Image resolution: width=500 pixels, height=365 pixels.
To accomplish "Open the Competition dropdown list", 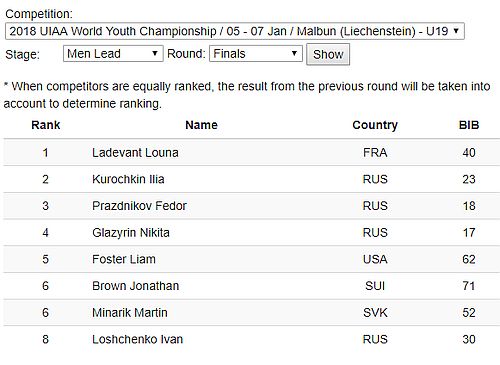I will (235, 31).
